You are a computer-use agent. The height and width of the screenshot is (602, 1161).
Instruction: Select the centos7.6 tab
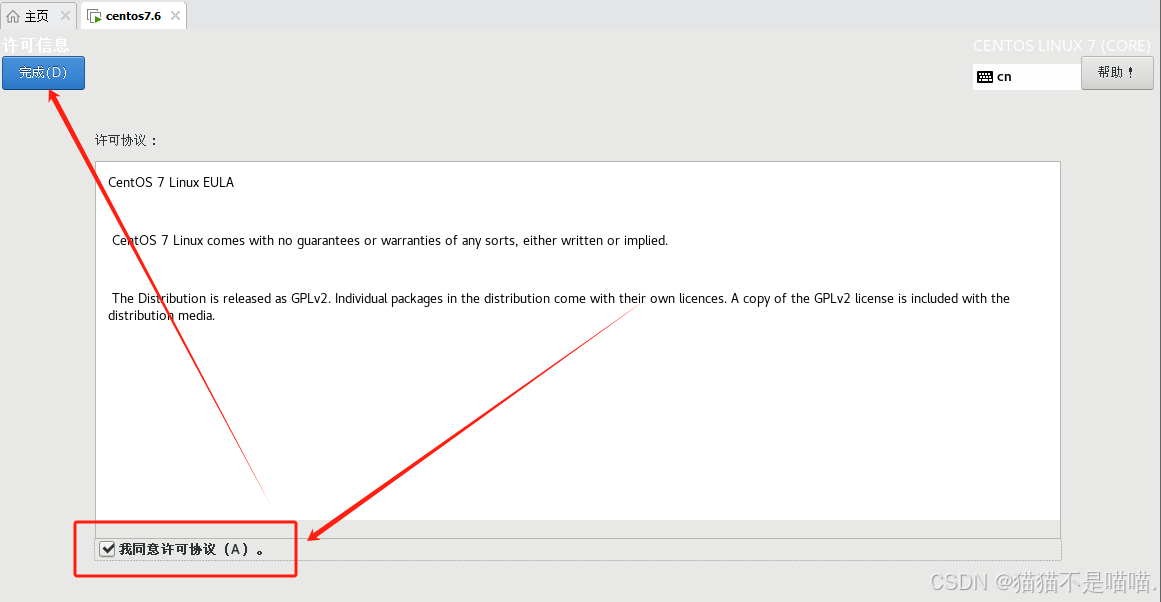[133, 16]
